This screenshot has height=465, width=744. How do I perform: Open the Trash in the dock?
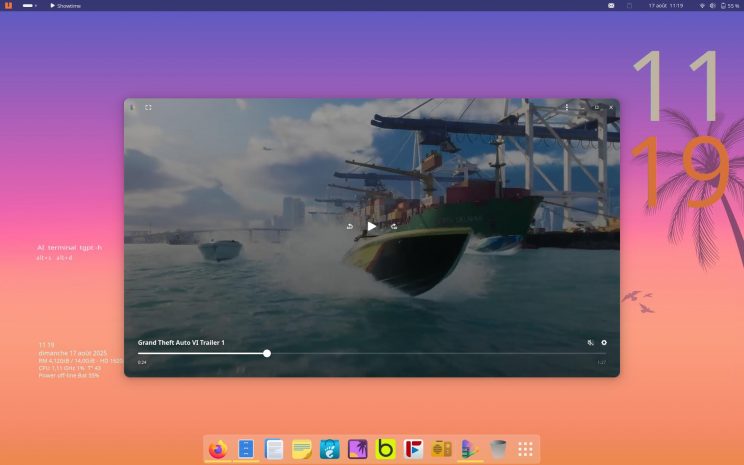click(498, 449)
